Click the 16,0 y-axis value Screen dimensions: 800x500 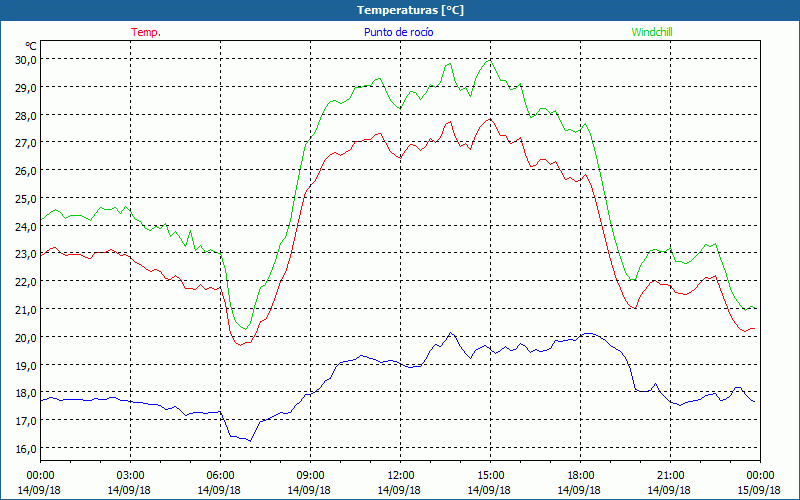(26, 448)
